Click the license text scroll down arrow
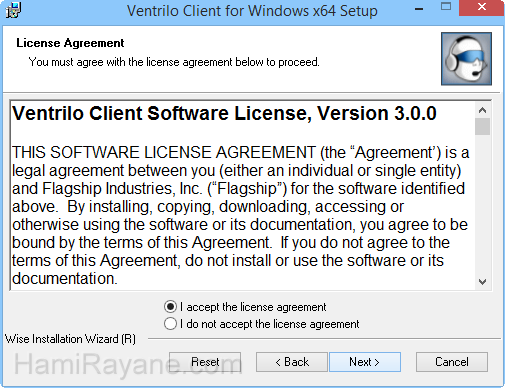 [482, 282]
